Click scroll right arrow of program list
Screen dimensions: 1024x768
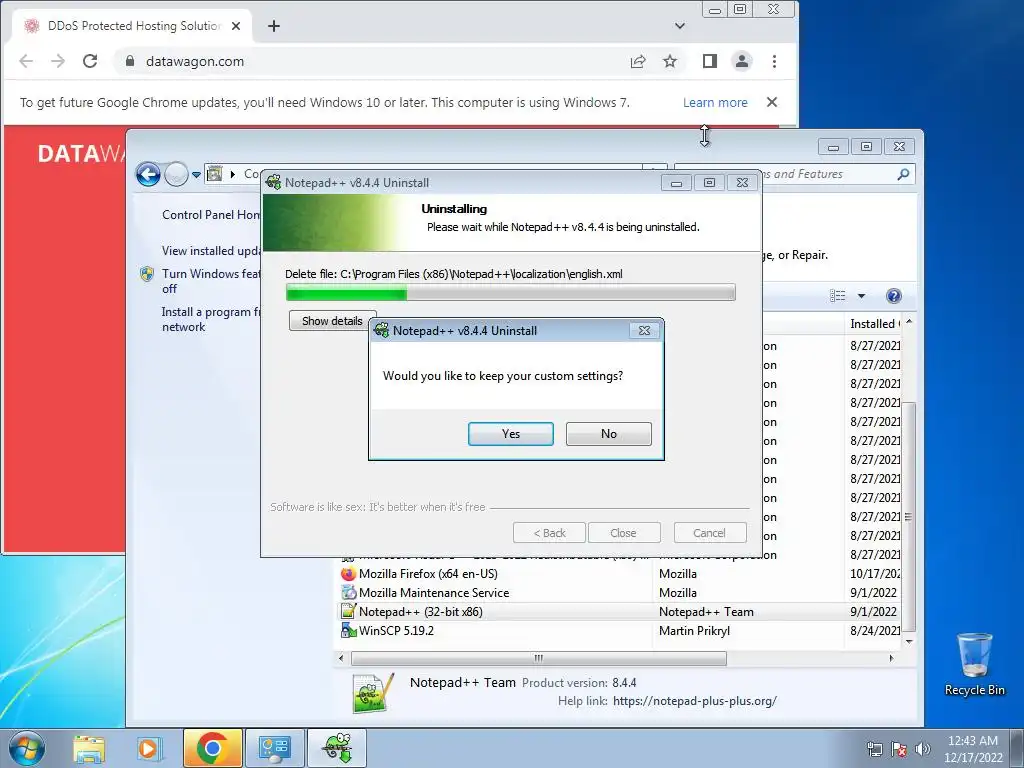(891, 658)
